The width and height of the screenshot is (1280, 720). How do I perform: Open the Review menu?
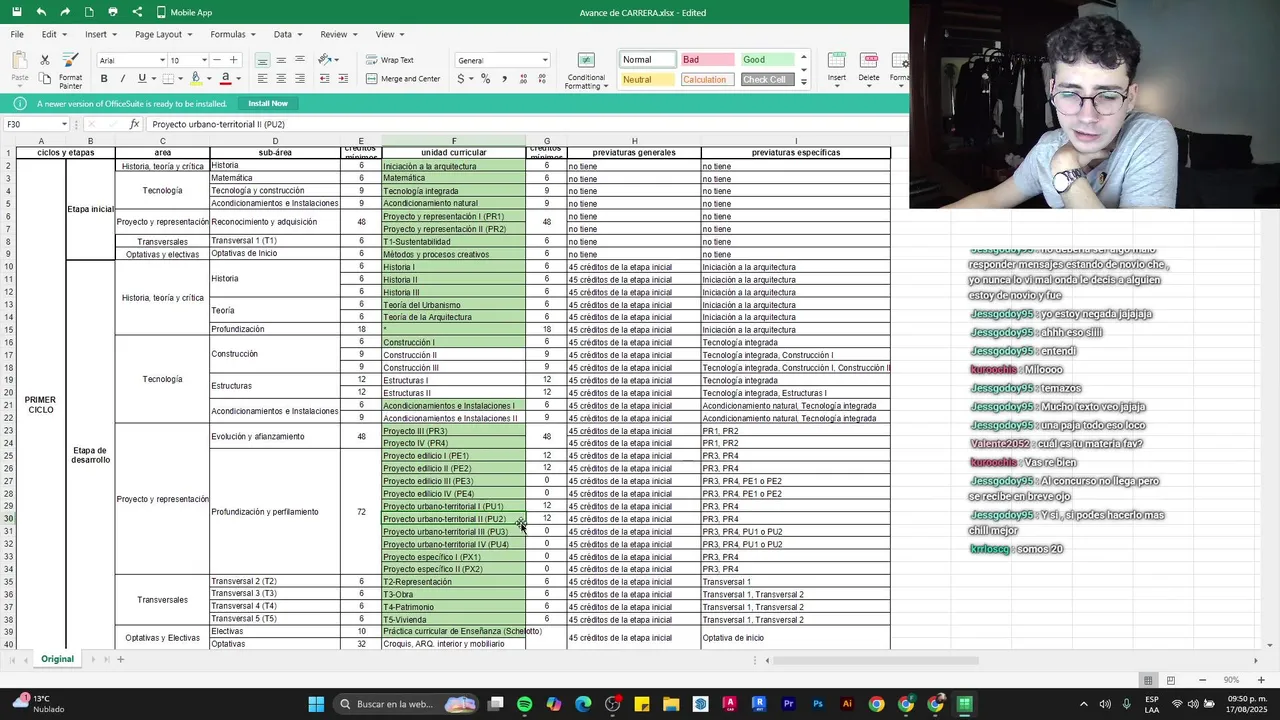[337, 34]
